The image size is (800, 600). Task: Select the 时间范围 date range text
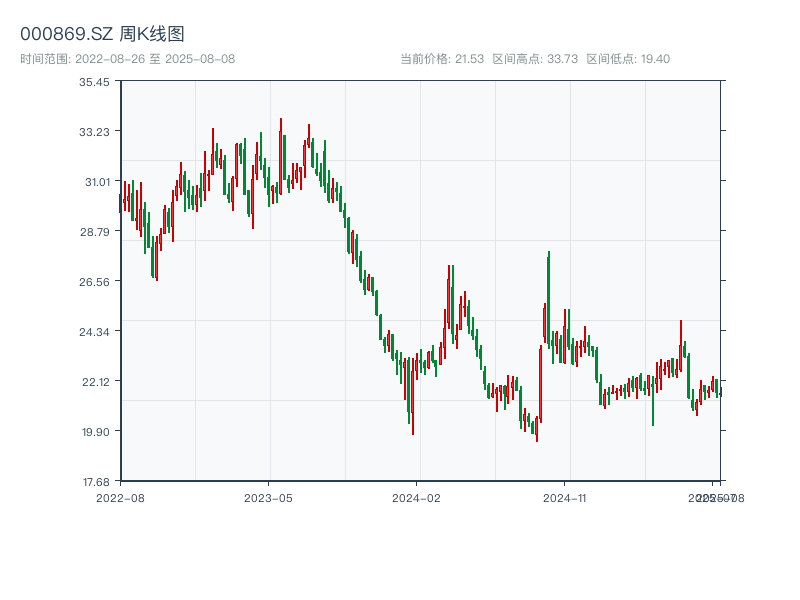(x=127, y=59)
